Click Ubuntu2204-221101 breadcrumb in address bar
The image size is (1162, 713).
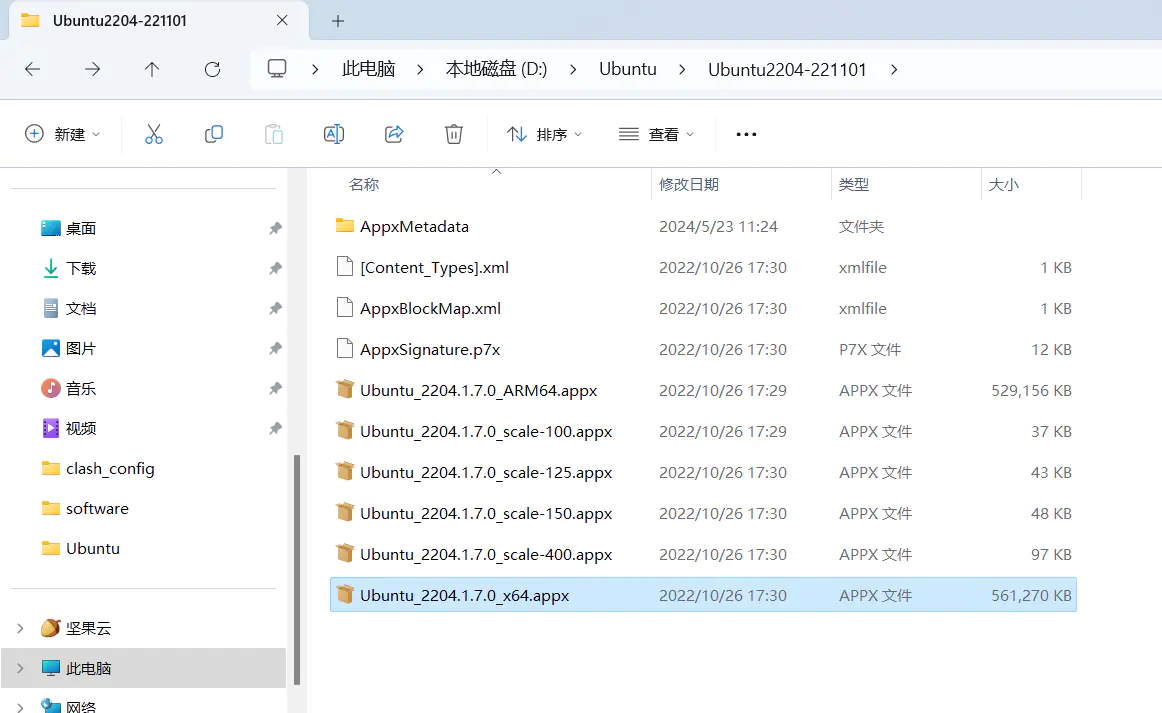[787, 70]
